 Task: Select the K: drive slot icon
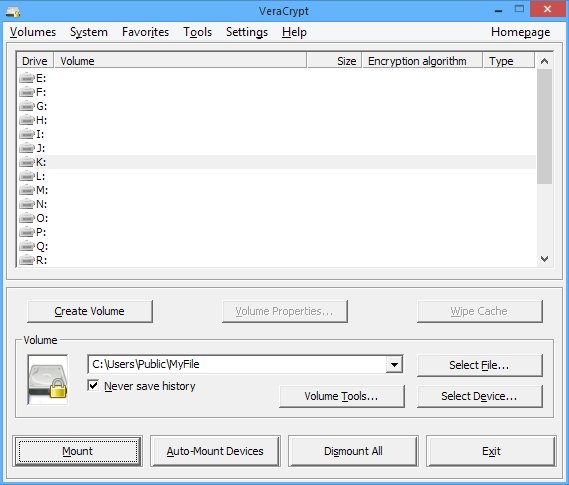coord(27,162)
